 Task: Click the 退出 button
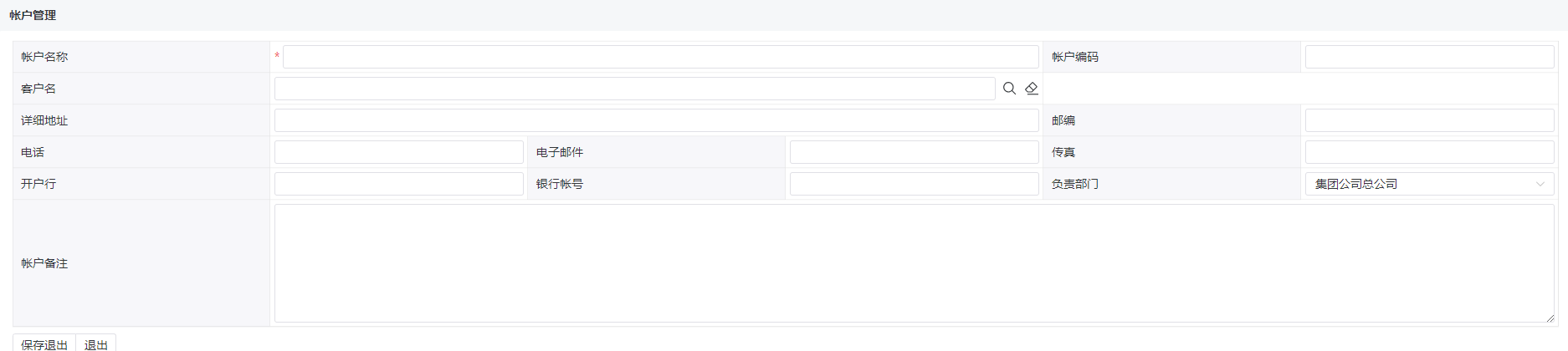[x=96, y=343]
